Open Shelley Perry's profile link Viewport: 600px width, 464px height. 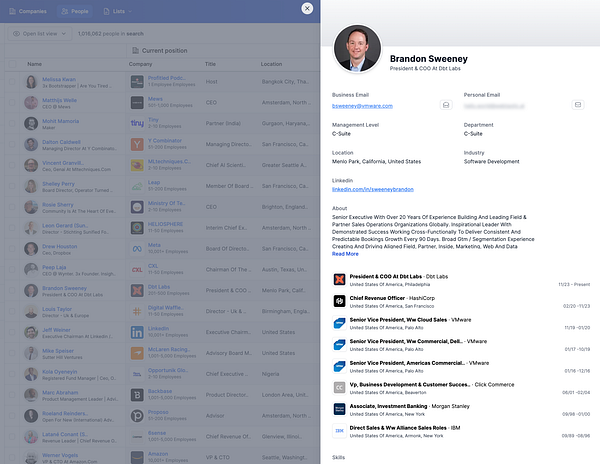(x=58, y=184)
